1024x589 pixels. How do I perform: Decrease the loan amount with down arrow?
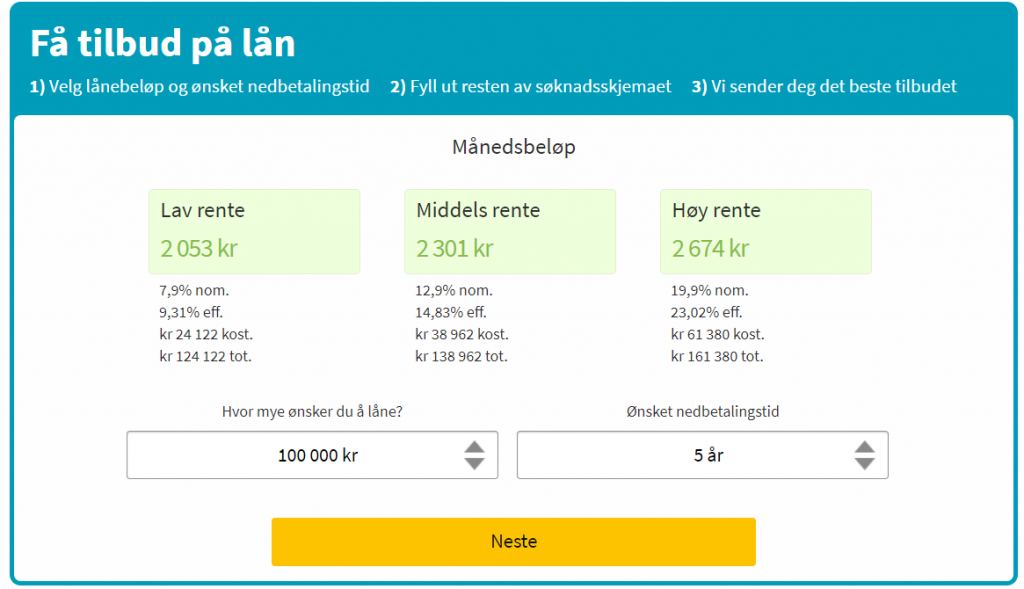(x=474, y=464)
